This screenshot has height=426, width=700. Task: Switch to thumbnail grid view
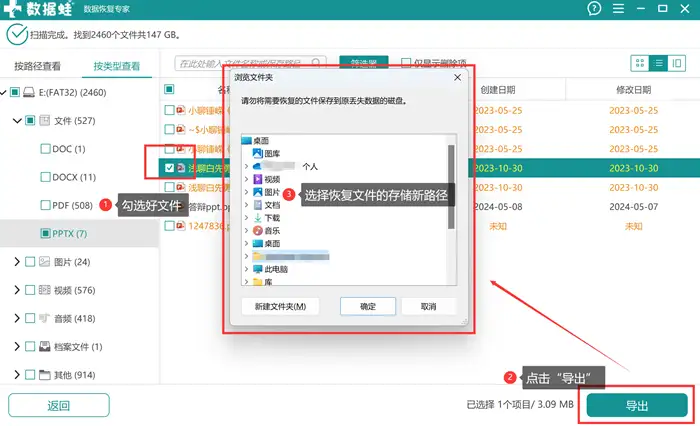pos(639,63)
